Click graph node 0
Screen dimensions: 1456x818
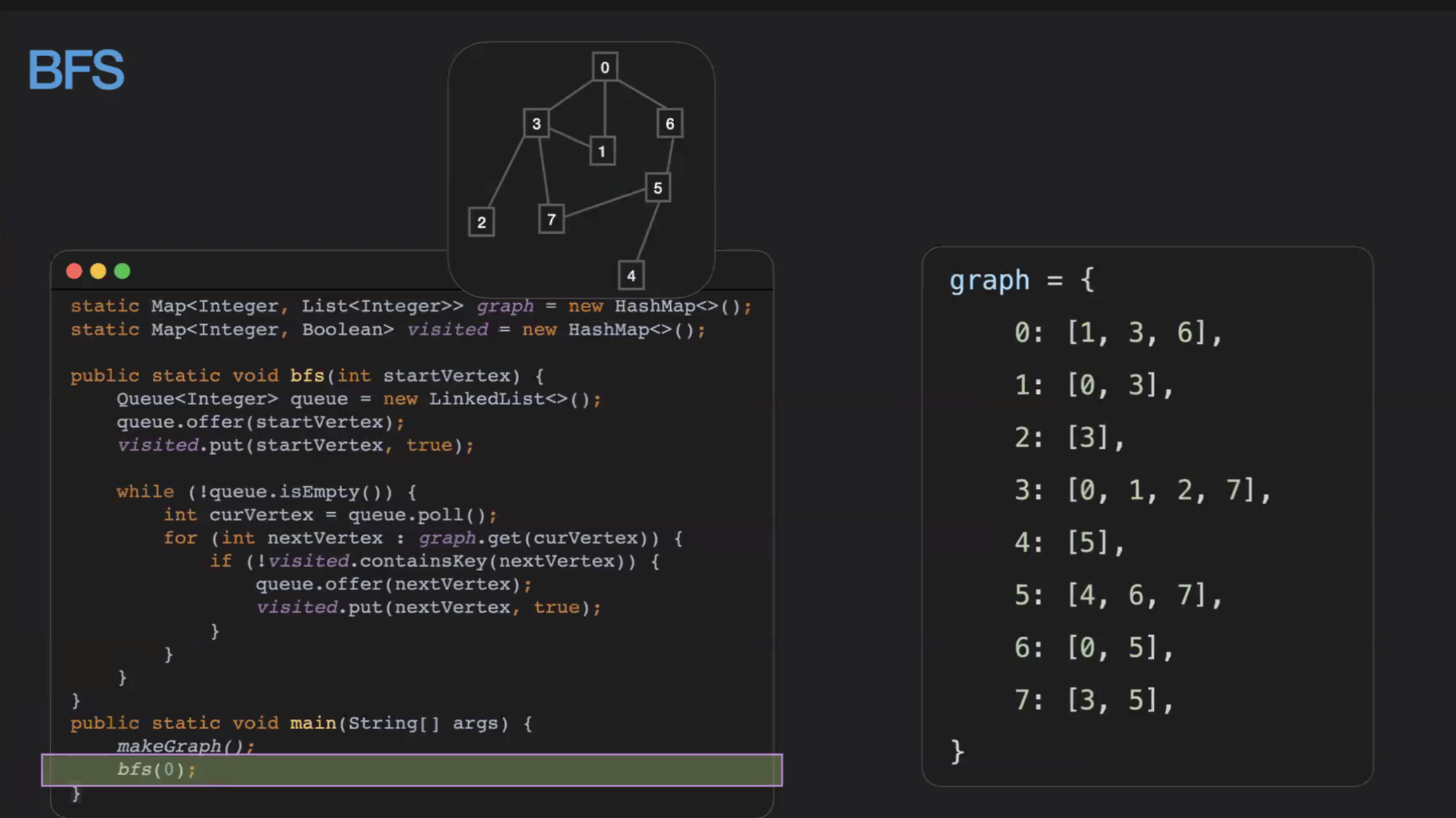[604, 67]
